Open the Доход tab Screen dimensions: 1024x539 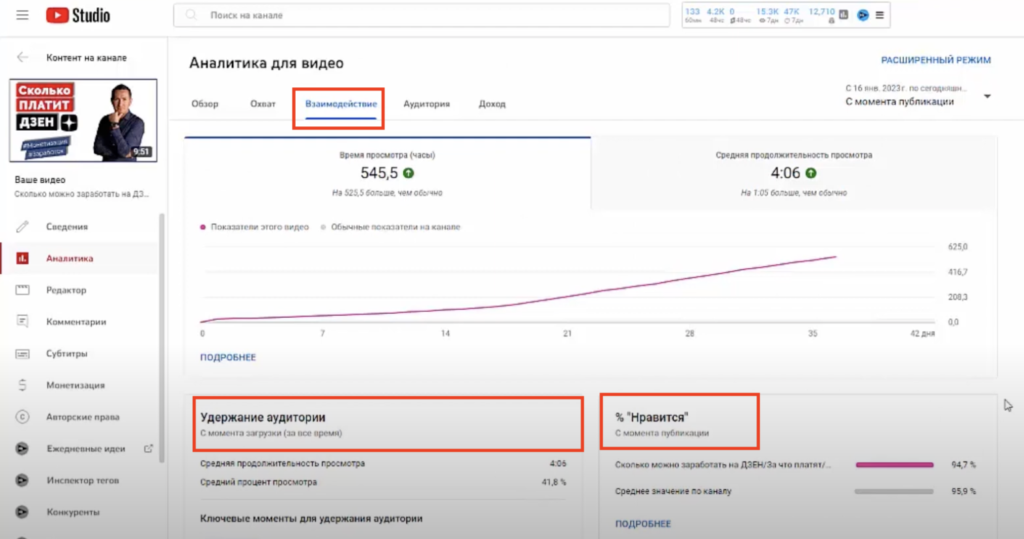[492, 104]
